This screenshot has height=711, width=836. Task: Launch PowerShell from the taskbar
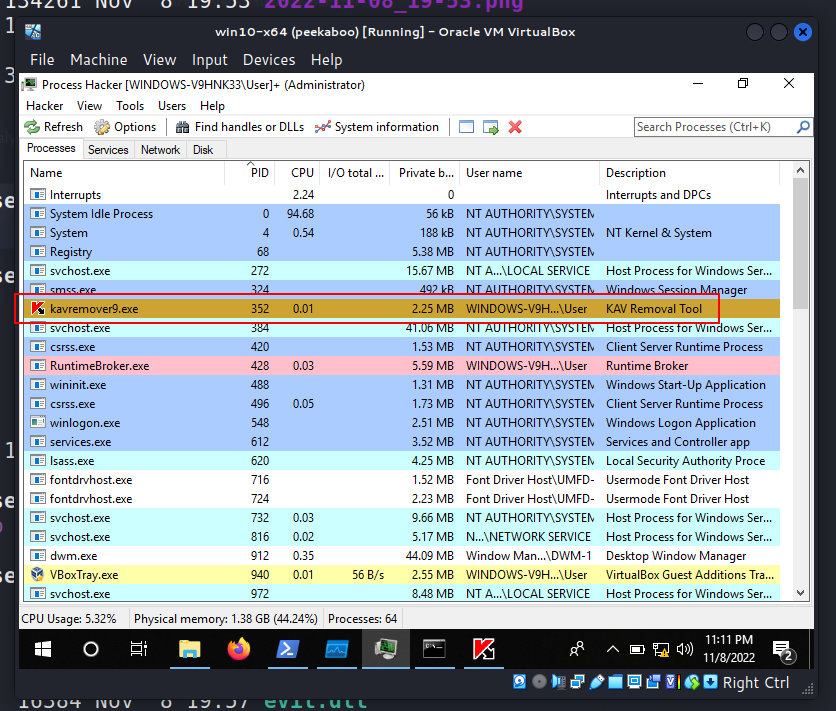[x=286, y=649]
